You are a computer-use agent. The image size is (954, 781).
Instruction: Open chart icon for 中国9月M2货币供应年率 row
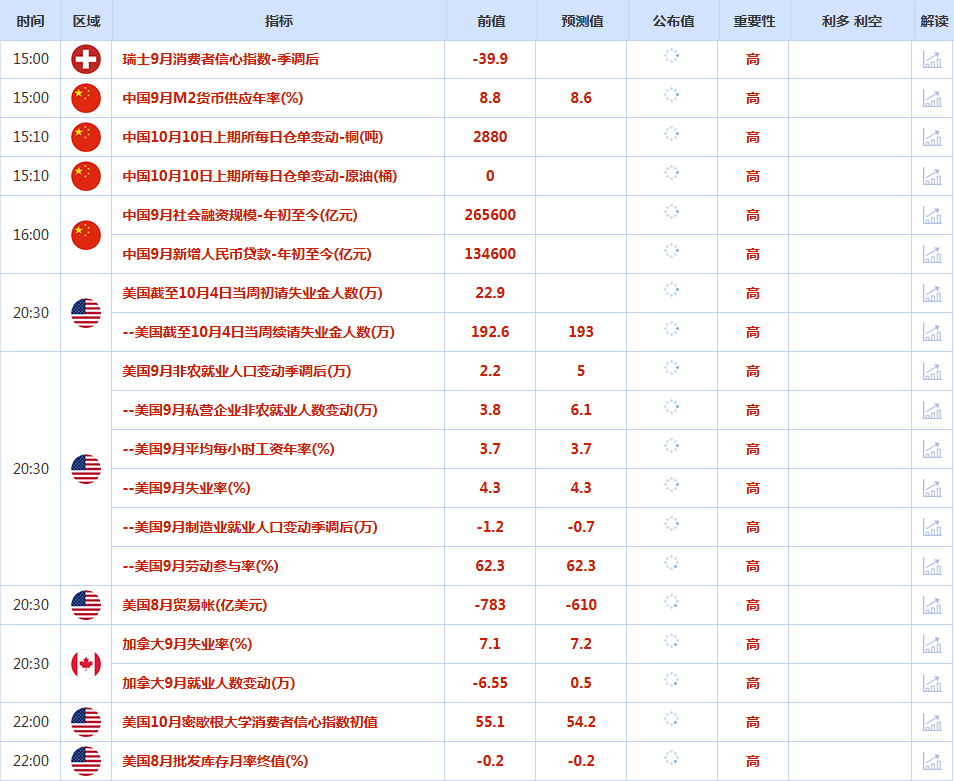coord(932,98)
